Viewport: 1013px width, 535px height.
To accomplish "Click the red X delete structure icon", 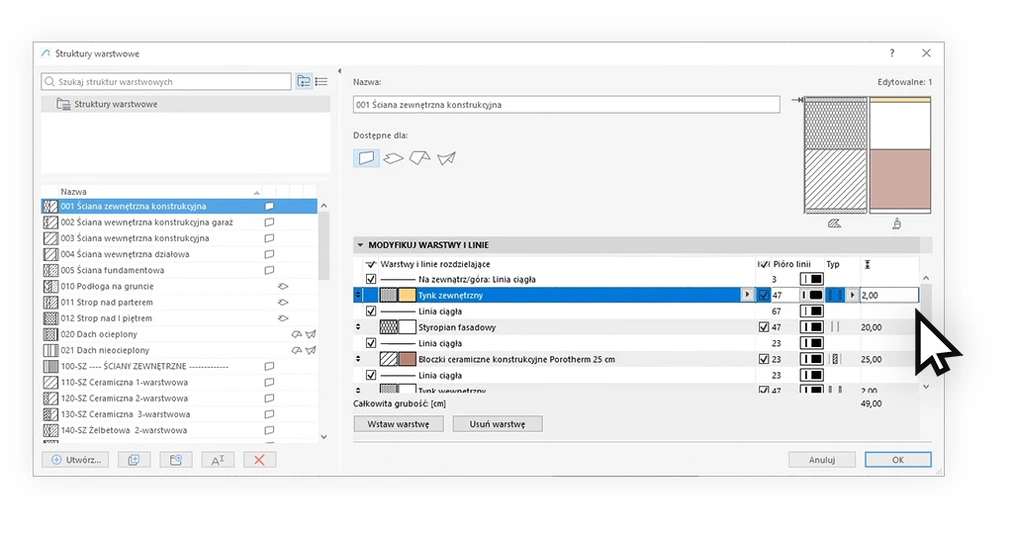I will [259, 459].
